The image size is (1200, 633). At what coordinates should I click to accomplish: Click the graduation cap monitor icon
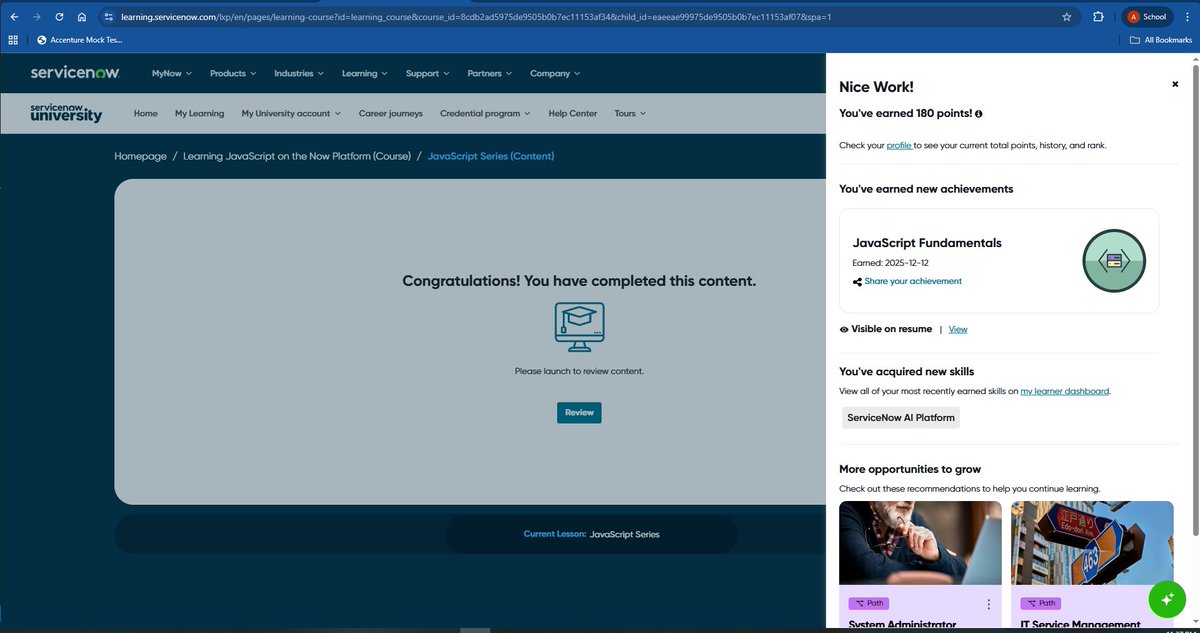pos(579,327)
